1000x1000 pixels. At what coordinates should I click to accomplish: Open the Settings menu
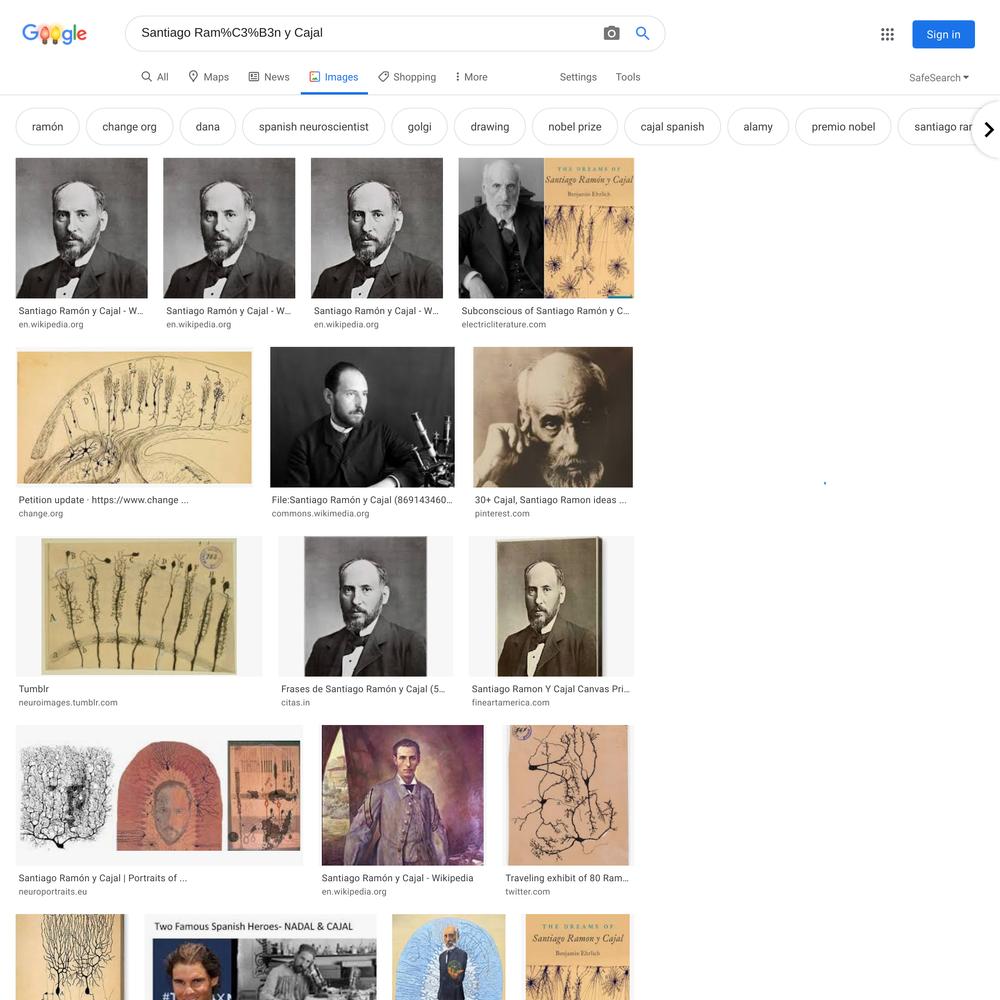click(578, 77)
